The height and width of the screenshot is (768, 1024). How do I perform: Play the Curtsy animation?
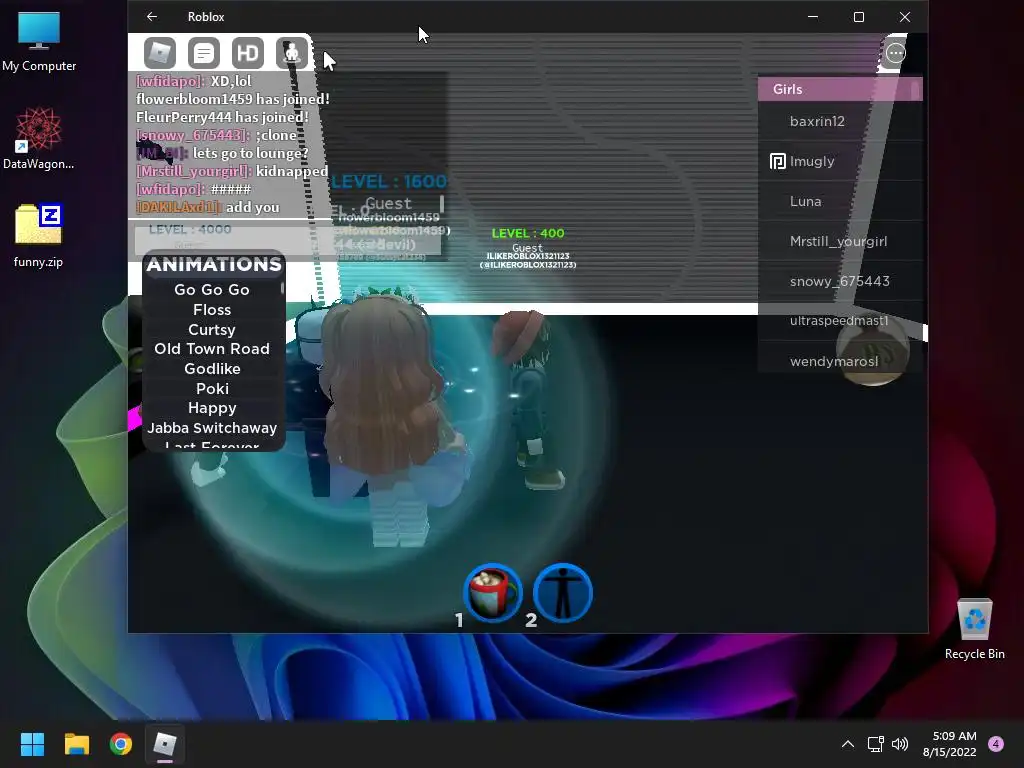212,330
